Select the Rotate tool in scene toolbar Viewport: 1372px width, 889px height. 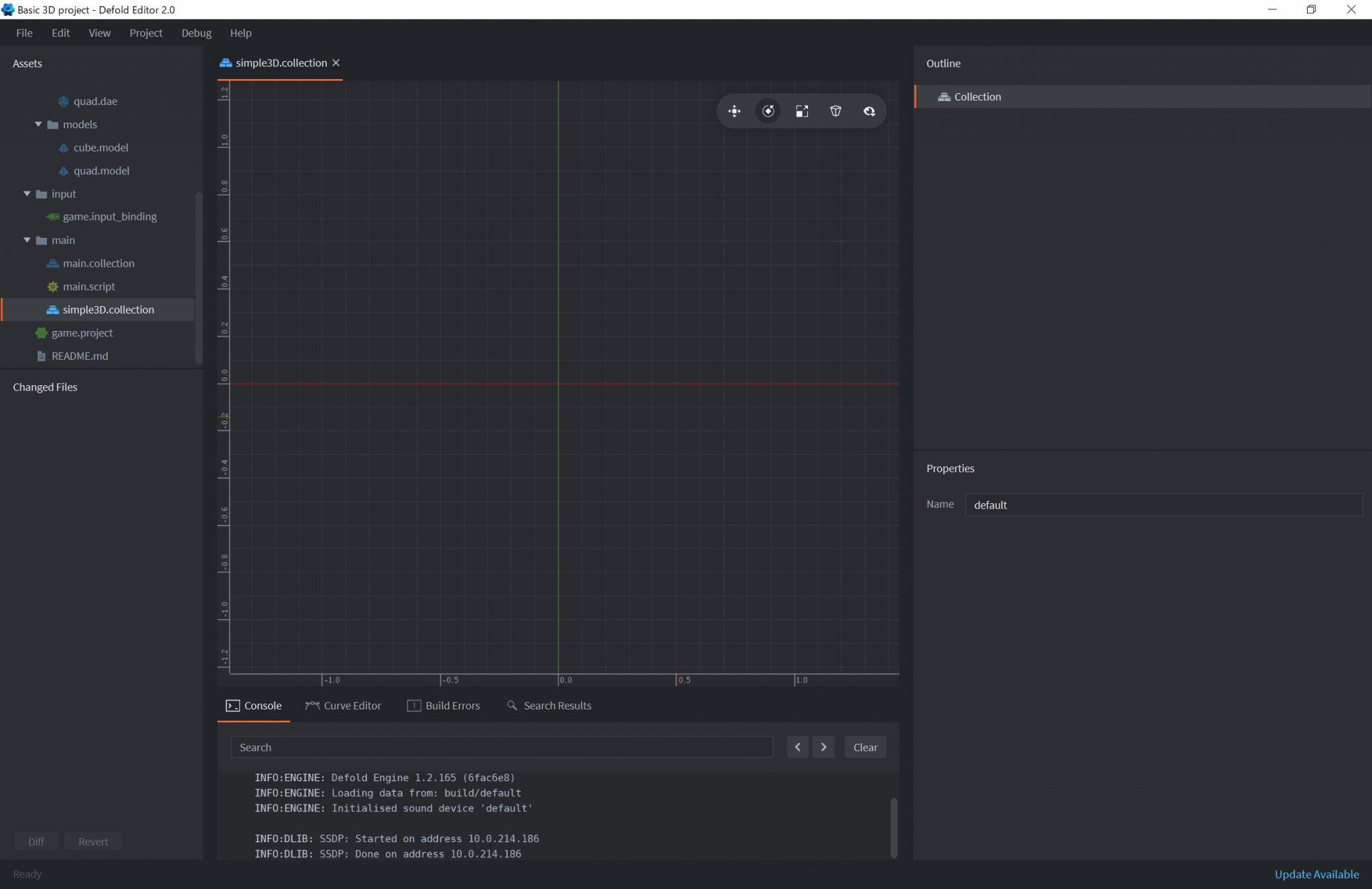pos(768,111)
